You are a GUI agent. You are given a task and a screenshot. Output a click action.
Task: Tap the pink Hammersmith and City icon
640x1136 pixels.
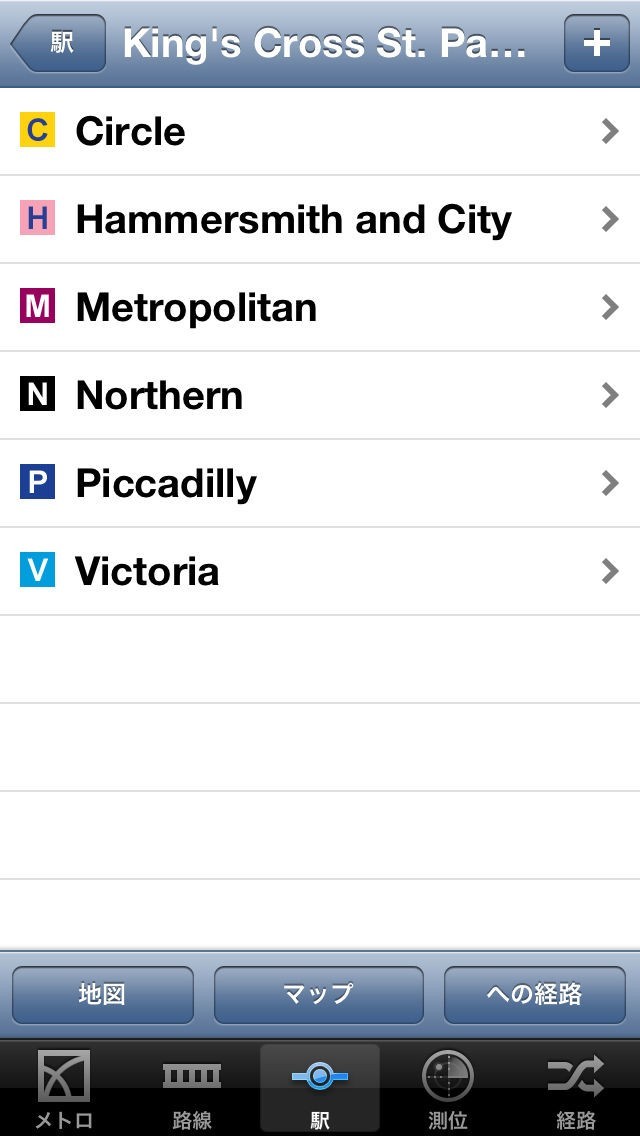(x=37, y=218)
